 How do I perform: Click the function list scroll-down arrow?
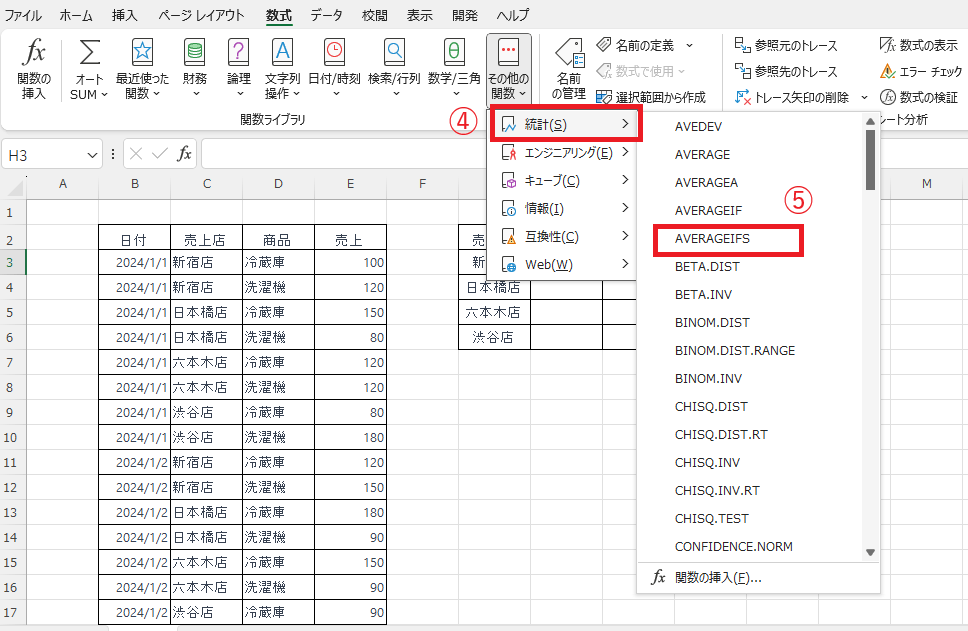(x=870, y=552)
